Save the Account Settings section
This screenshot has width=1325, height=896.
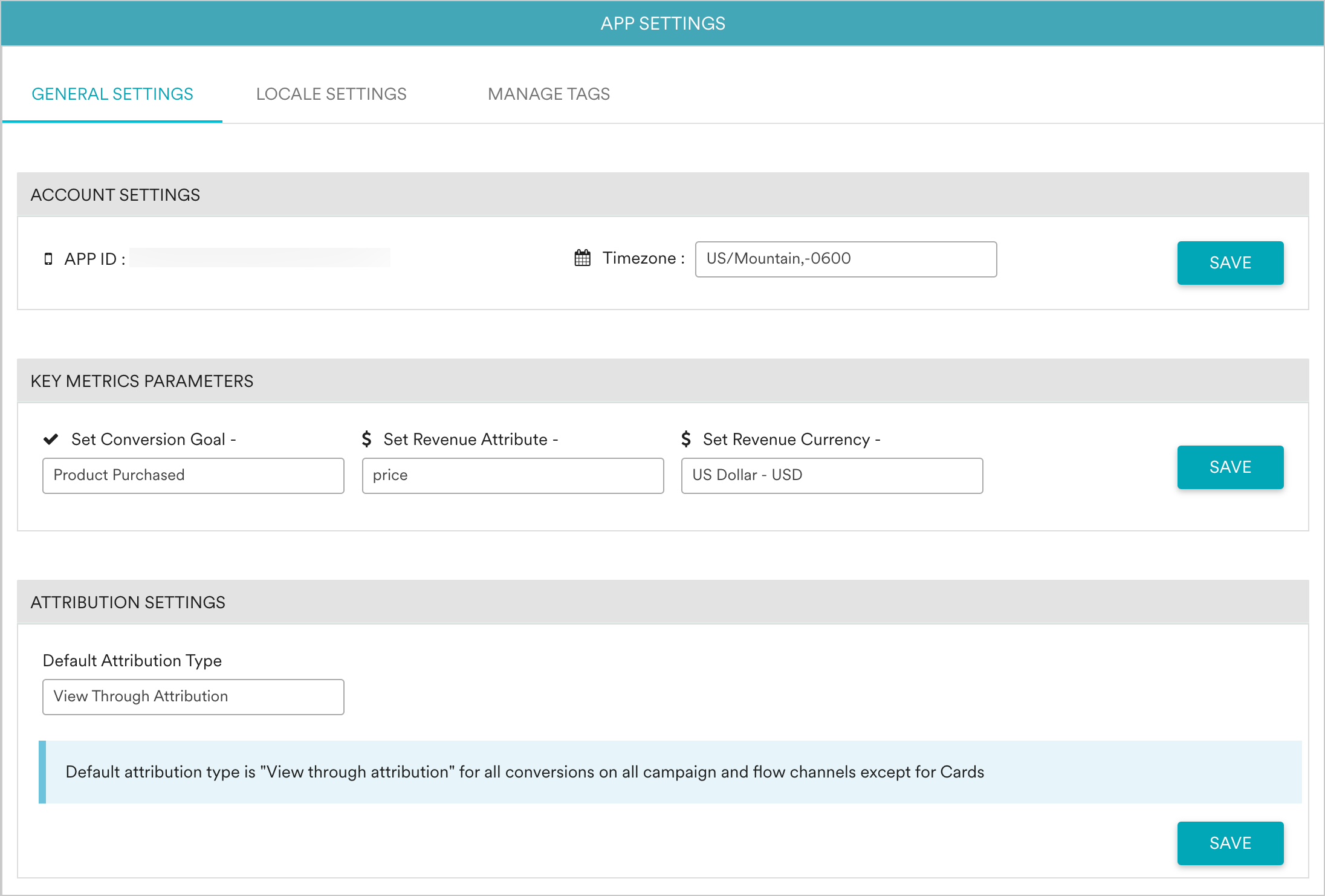1230,262
